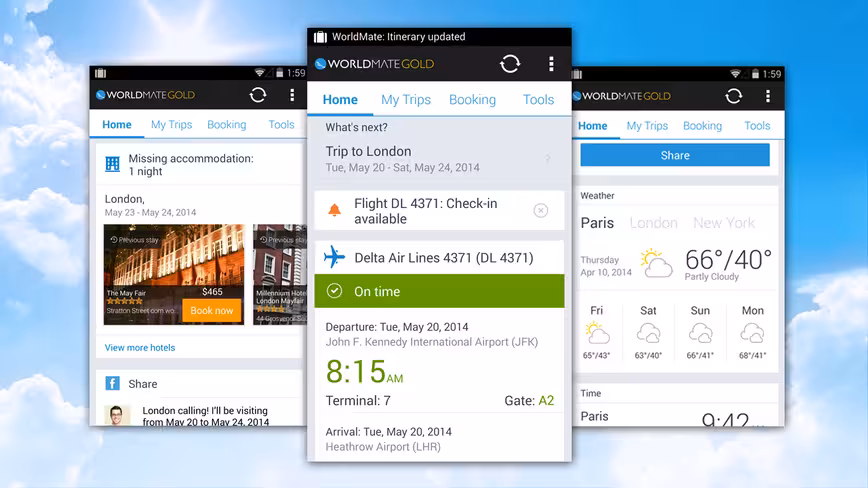Open Booking tab on center phone
868x488 pixels.
point(472,100)
